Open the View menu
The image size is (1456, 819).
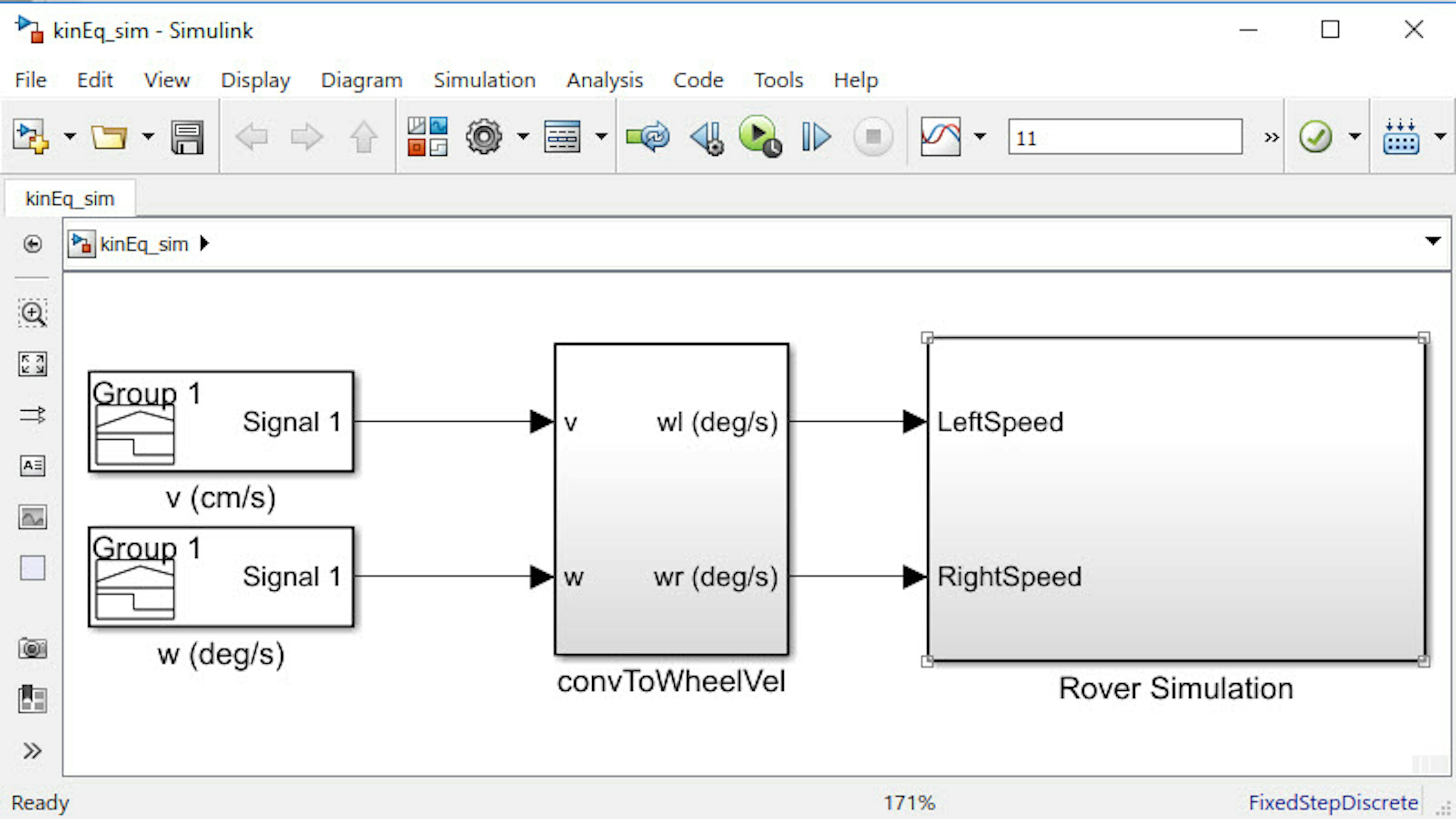click(167, 80)
